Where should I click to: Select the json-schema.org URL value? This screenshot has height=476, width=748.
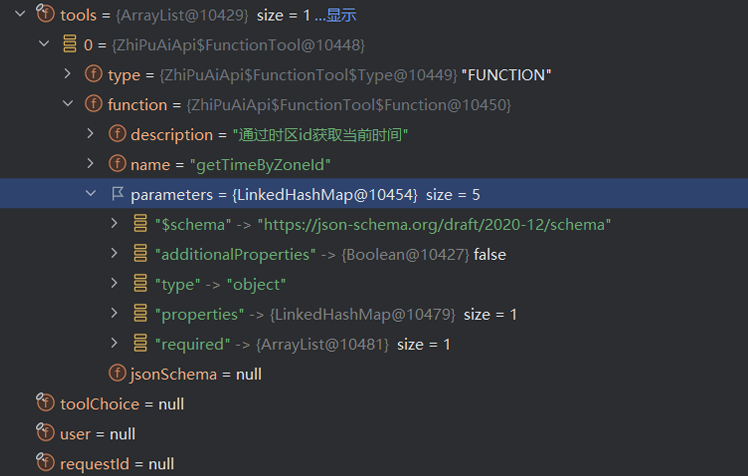[x=434, y=224]
